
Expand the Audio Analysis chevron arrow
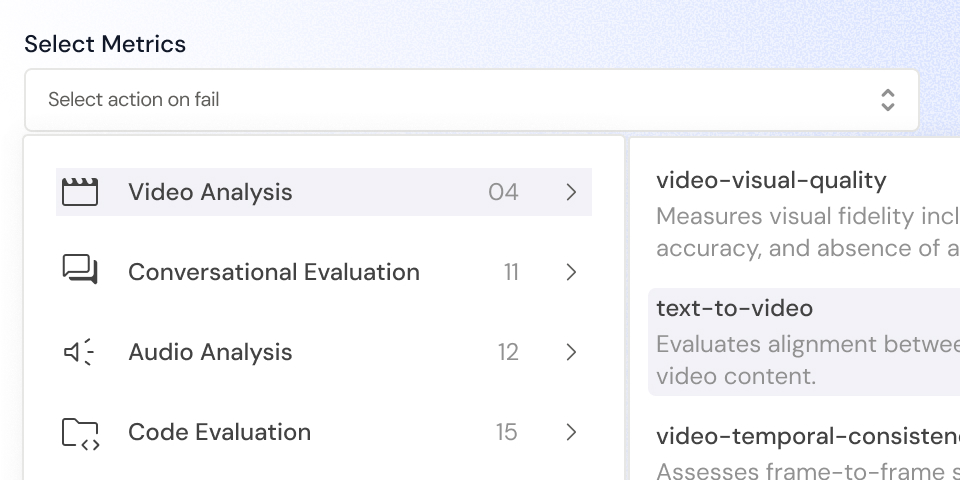pos(571,352)
